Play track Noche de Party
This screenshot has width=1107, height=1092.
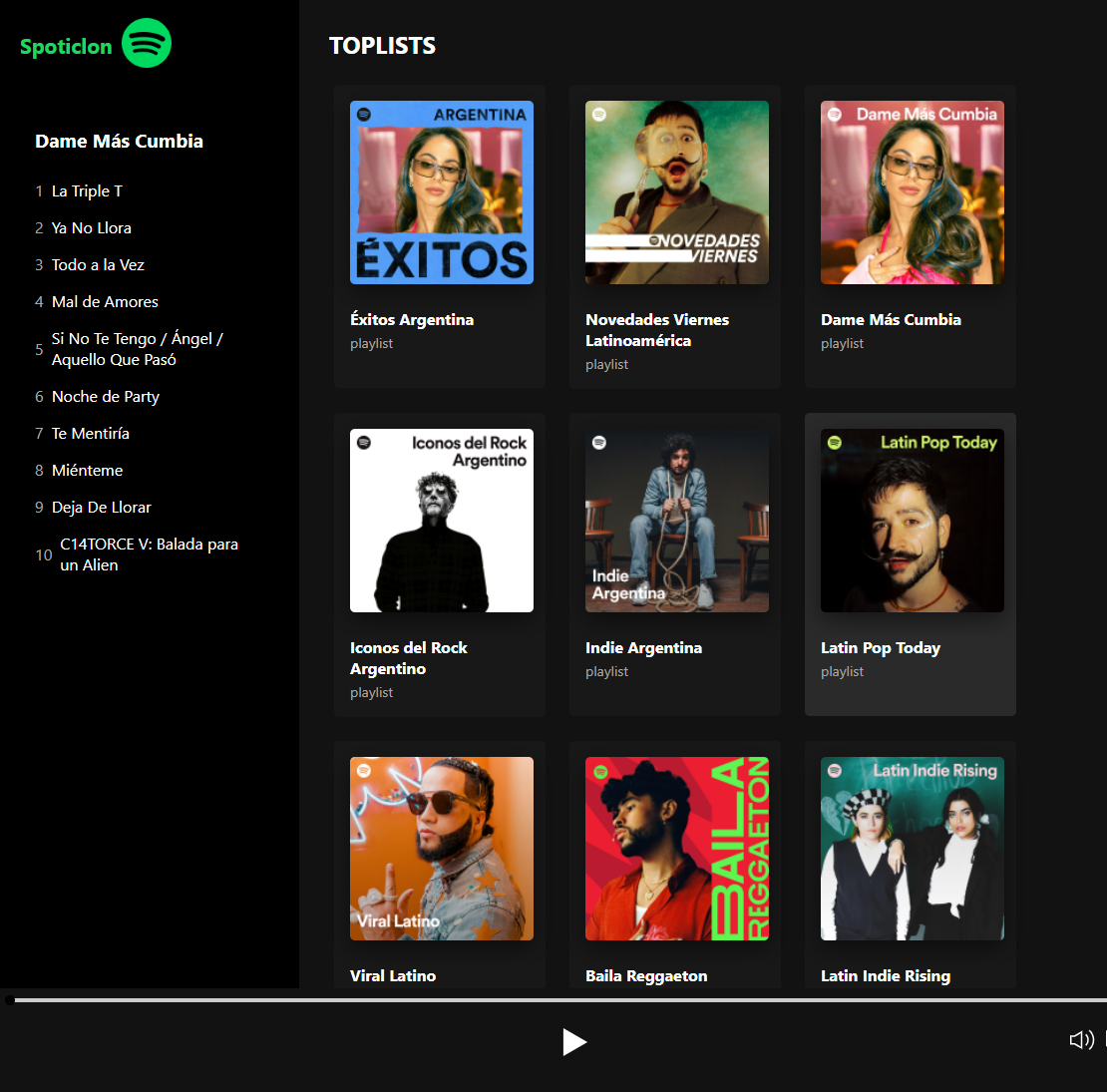coord(105,397)
